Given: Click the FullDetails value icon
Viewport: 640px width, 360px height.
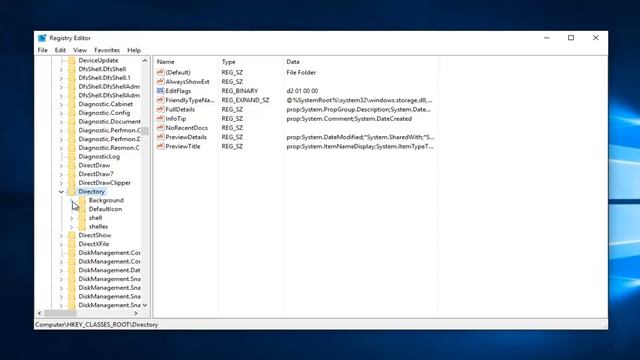Looking at the screenshot, I should point(160,109).
